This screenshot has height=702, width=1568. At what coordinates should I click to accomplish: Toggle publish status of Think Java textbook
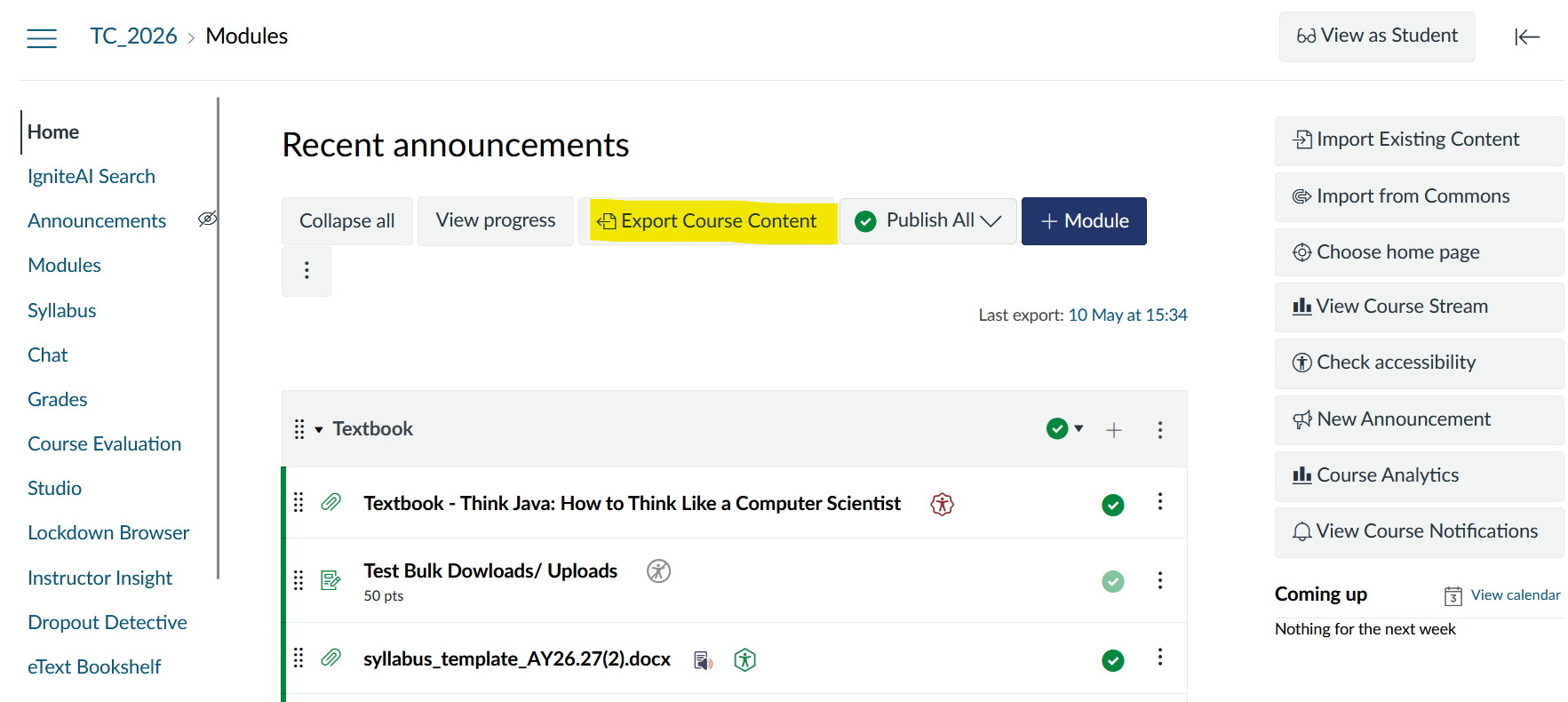(x=1113, y=505)
